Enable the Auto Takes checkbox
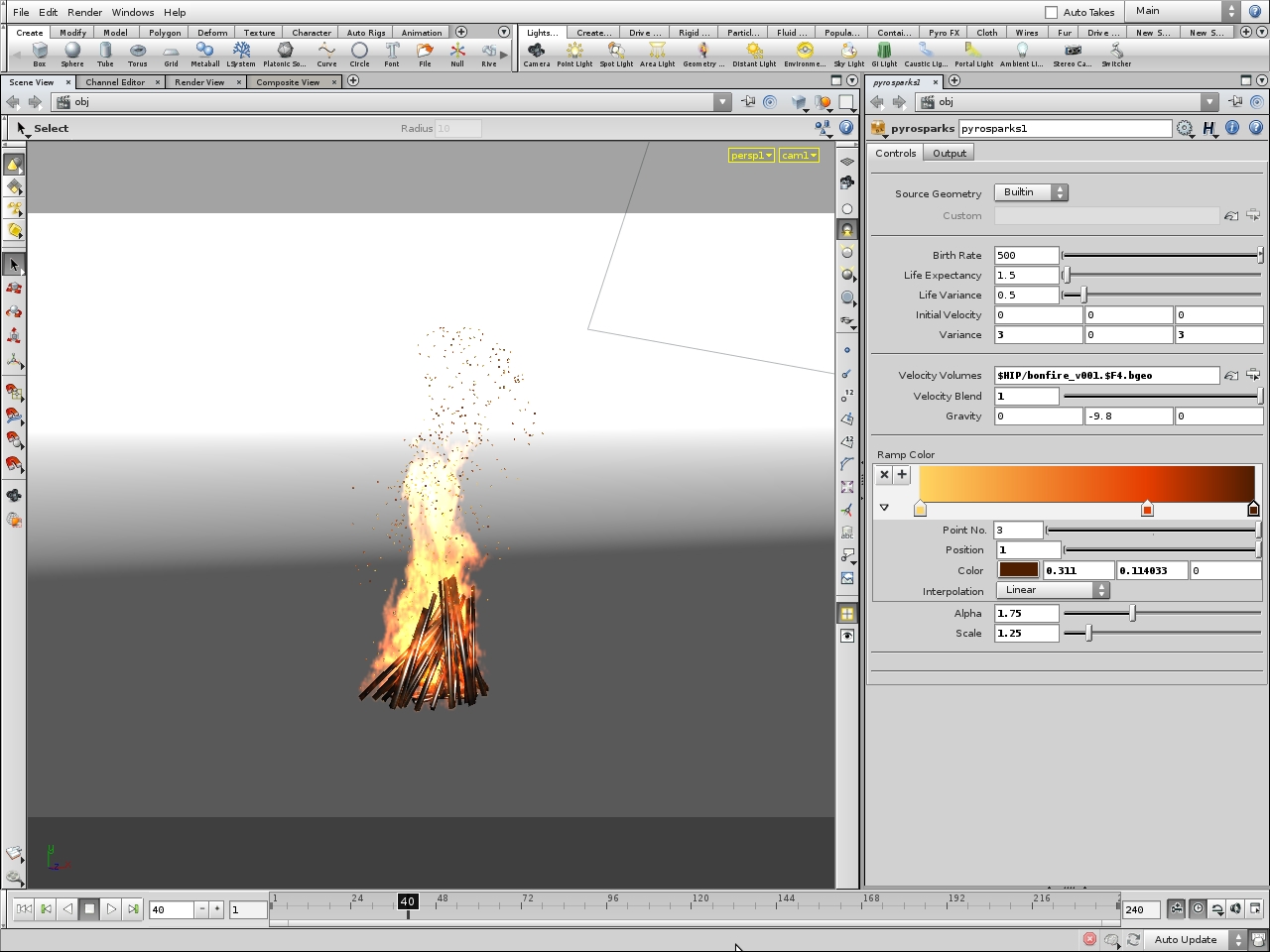The width and height of the screenshot is (1270, 952). 1052,11
